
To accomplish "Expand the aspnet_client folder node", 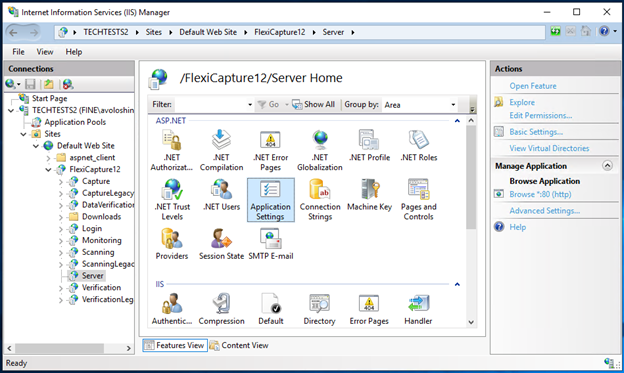I will point(49,158).
